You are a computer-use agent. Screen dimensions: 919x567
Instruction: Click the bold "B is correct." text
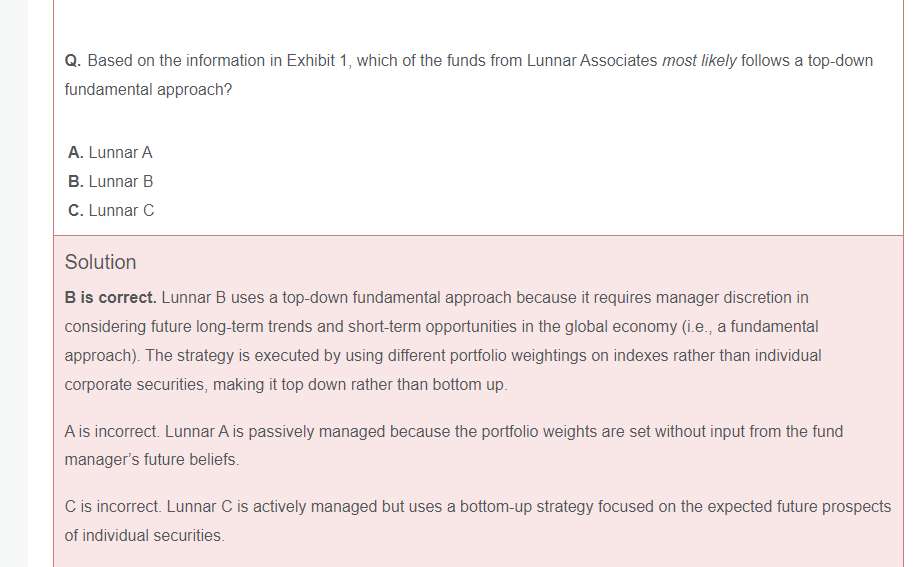coord(110,298)
